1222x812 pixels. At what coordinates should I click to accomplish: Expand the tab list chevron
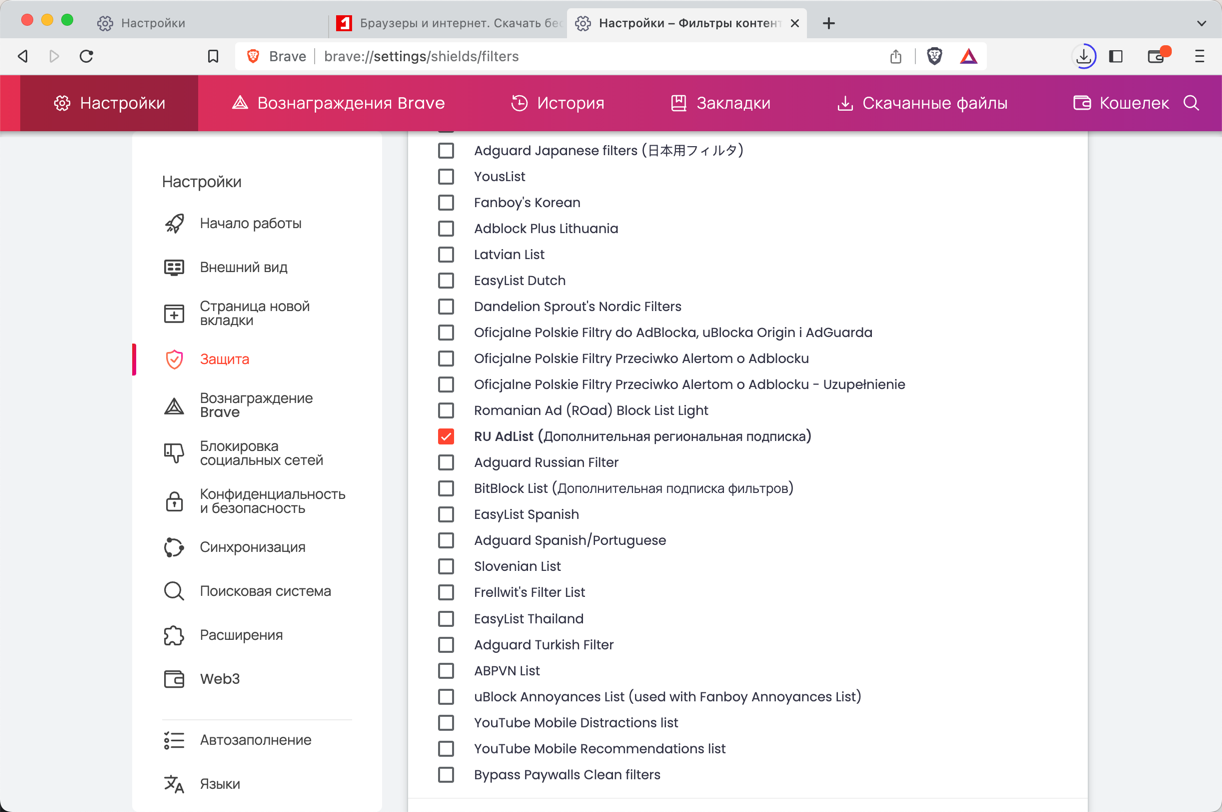(1201, 23)
